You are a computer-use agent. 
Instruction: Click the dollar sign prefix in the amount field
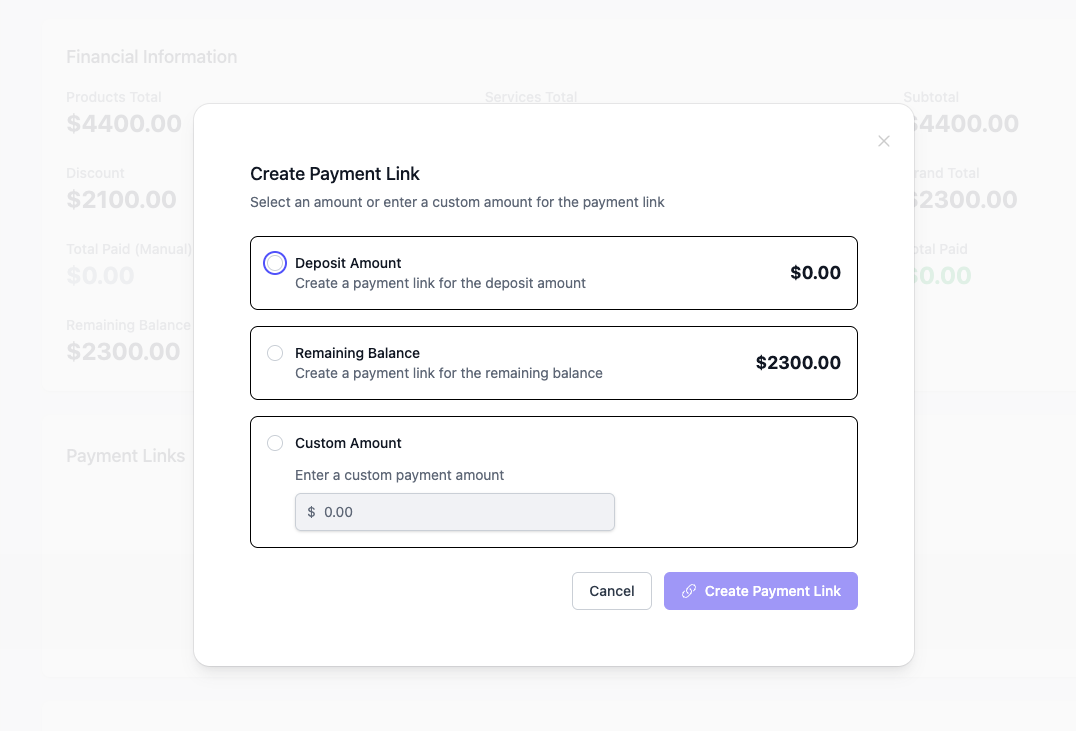point(310,512)
